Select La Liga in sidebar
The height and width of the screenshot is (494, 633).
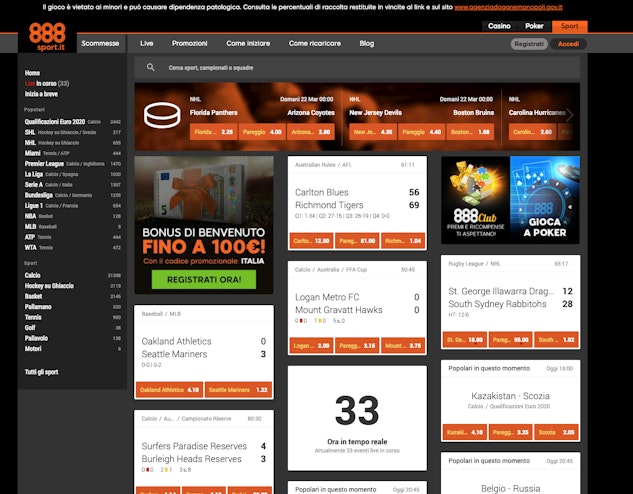(x=73, y=174)
